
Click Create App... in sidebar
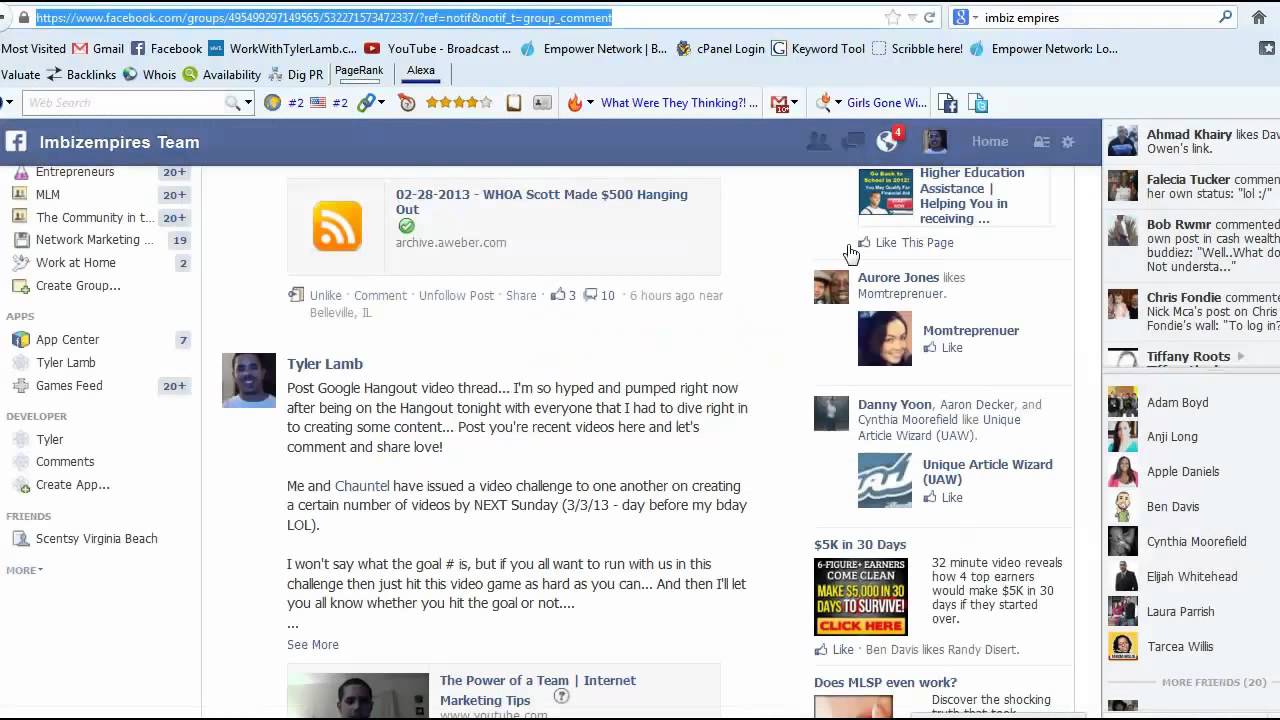tap(72, 485)
